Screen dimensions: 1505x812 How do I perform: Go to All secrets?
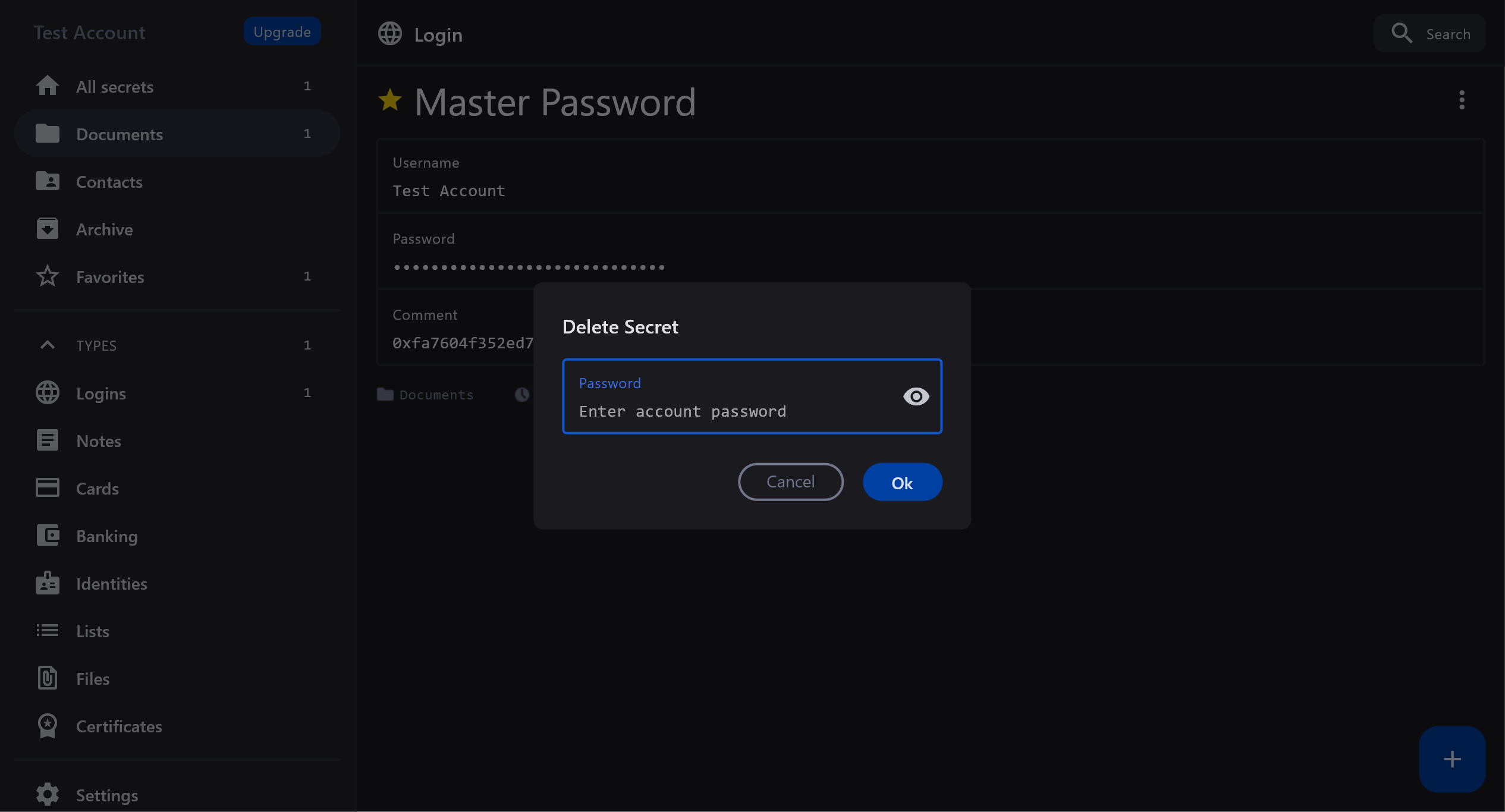[114, 87]
